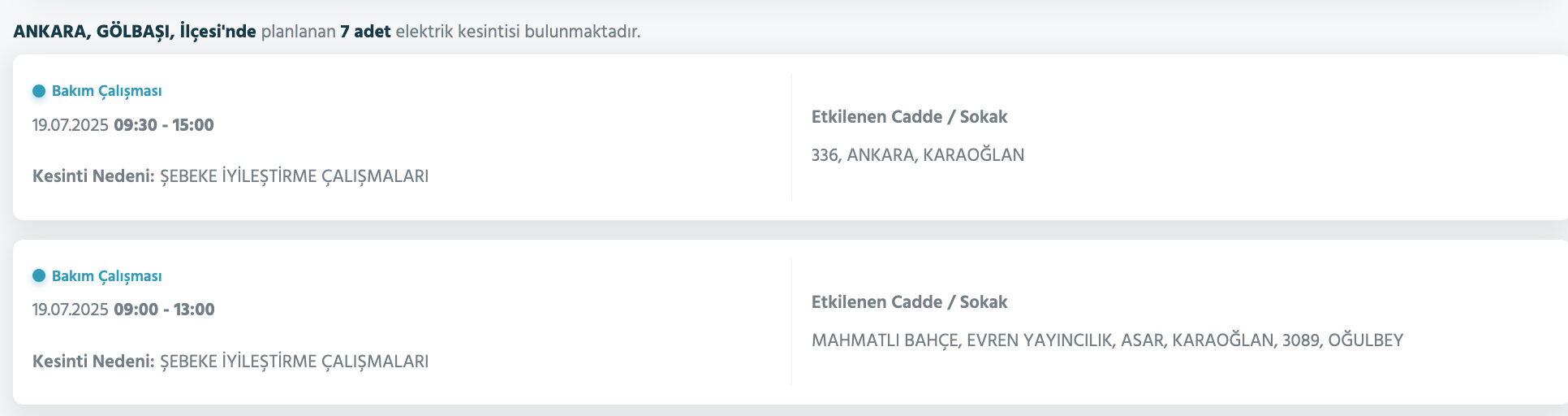Click Etkilenen Cadde / Sokak heading above MAHMATLI BAHÇE

coord(909,302)
